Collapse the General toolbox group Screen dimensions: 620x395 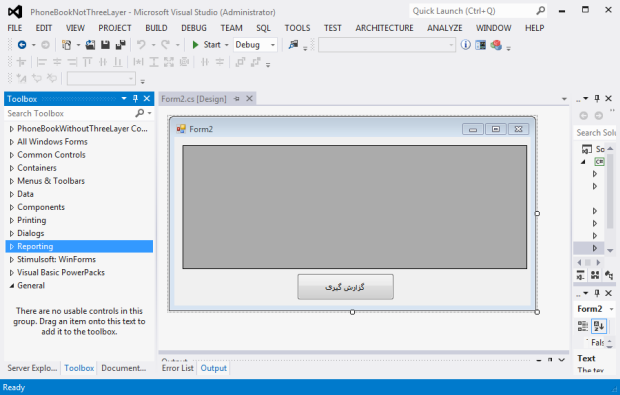point(12,285)
